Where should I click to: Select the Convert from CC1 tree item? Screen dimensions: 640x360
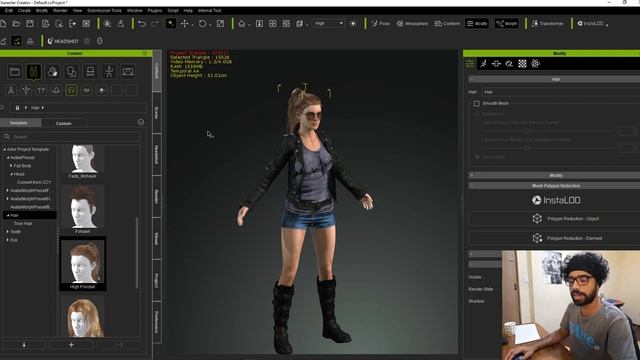tap(34, 182)
